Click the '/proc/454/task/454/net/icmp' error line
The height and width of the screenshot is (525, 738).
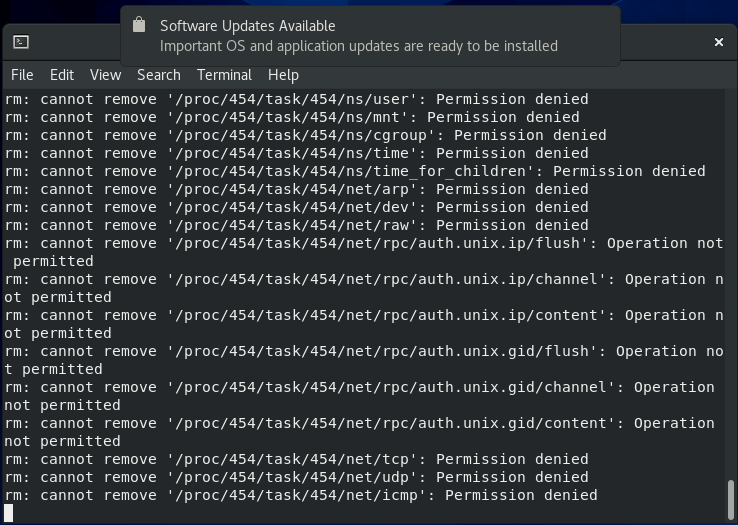[x=300, y=495]
